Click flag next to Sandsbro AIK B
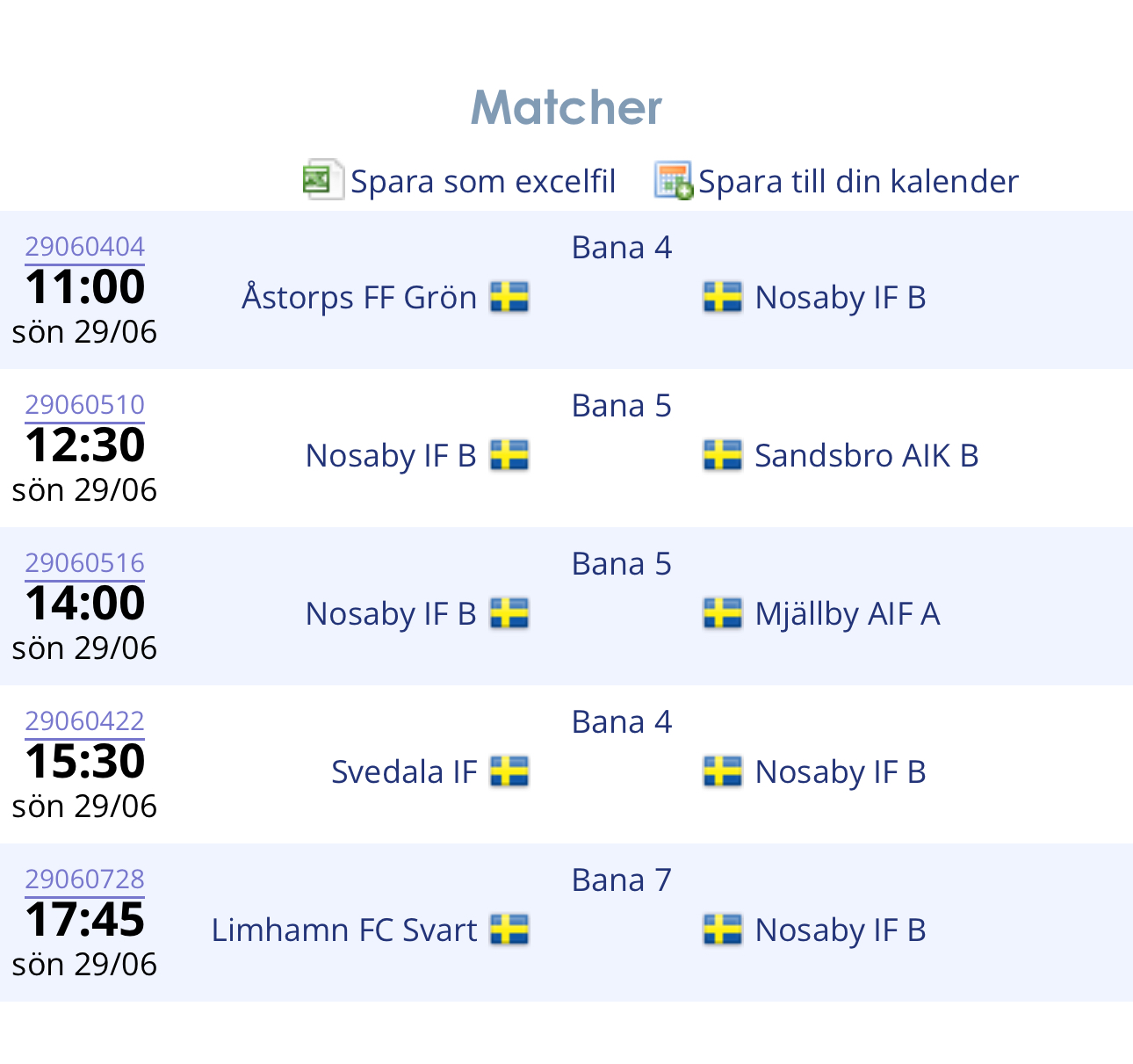Screen dimensions: 1133x1064 pos(722,455)
